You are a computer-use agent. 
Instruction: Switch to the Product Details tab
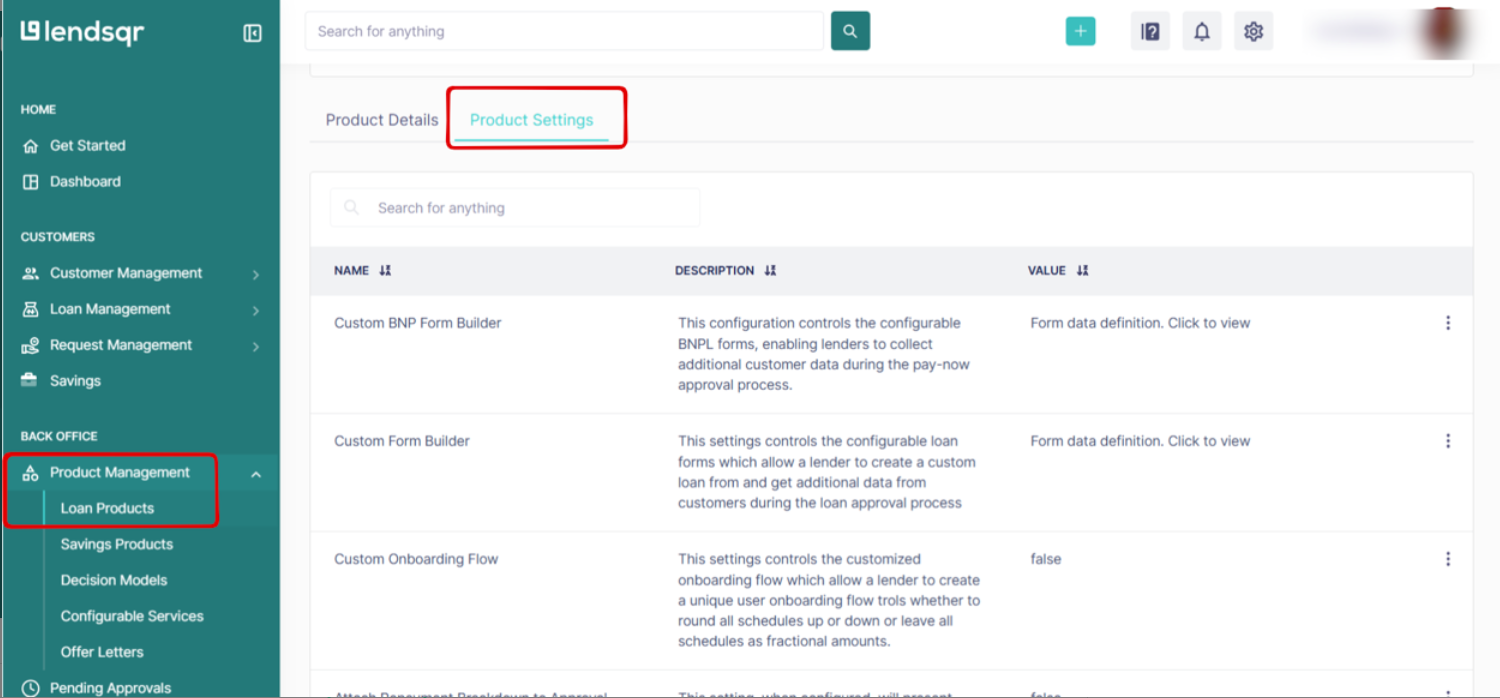point(381,119)
